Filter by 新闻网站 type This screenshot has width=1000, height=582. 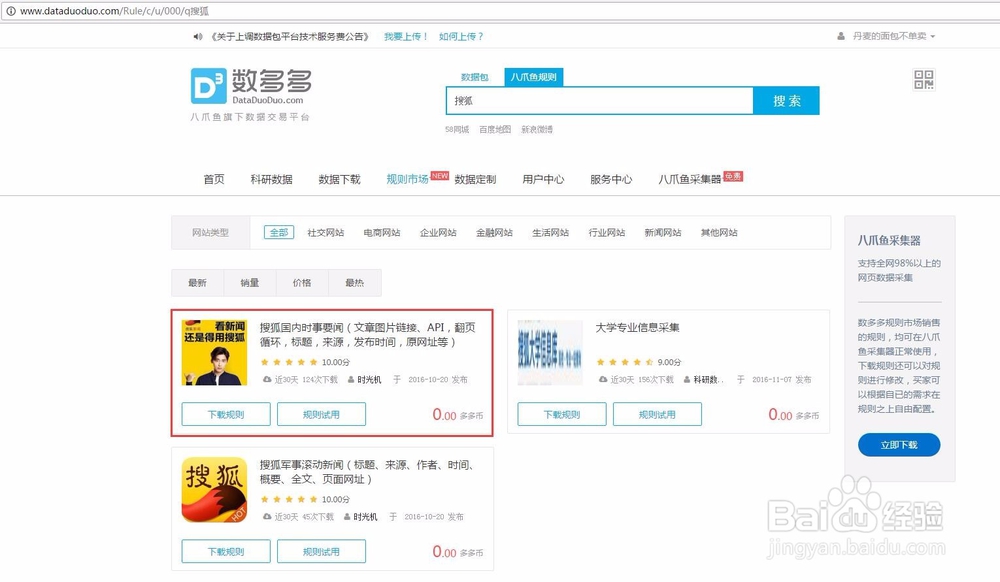click(x=663, y=233)
